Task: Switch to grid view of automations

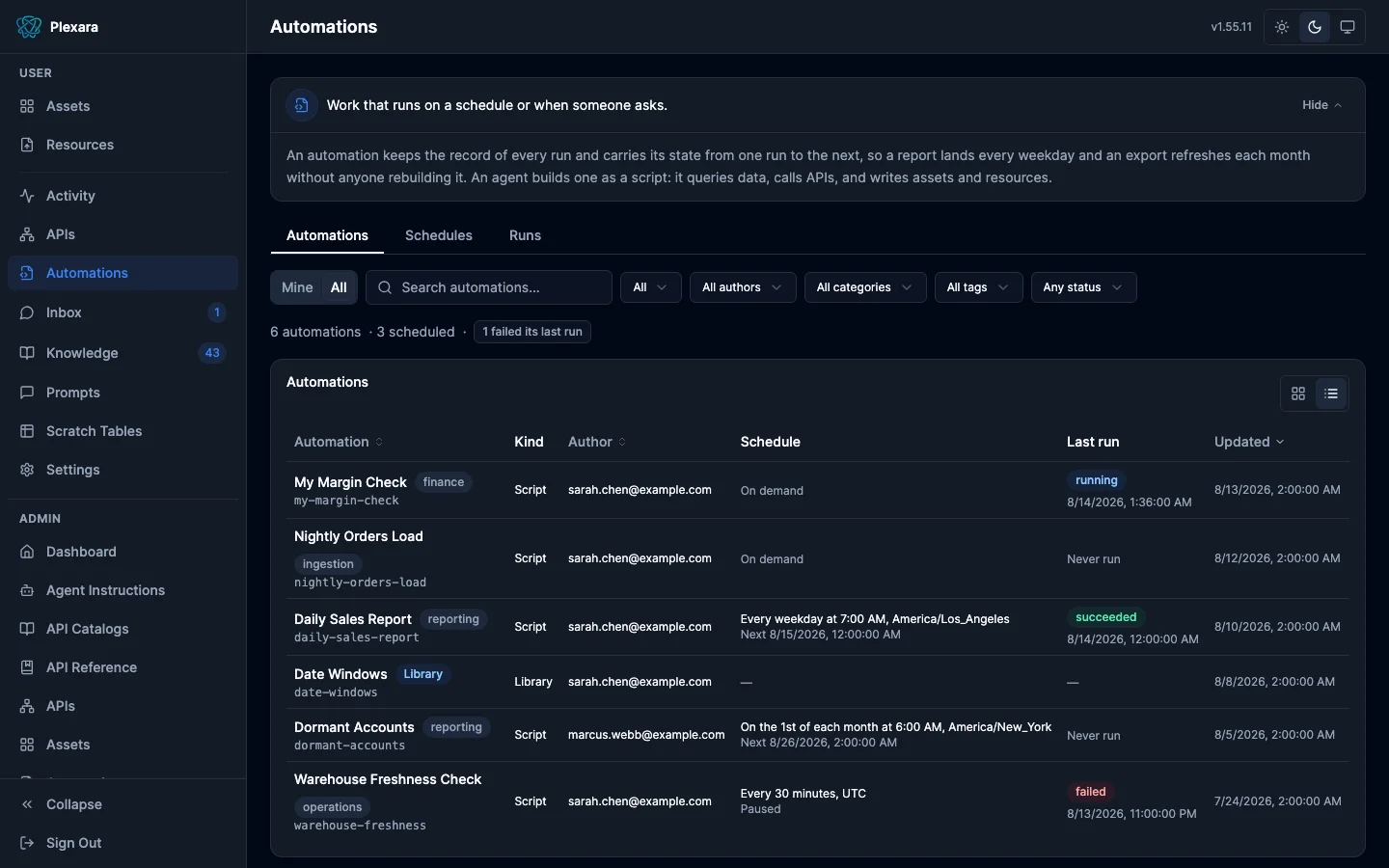Action: pos(1298,393)
